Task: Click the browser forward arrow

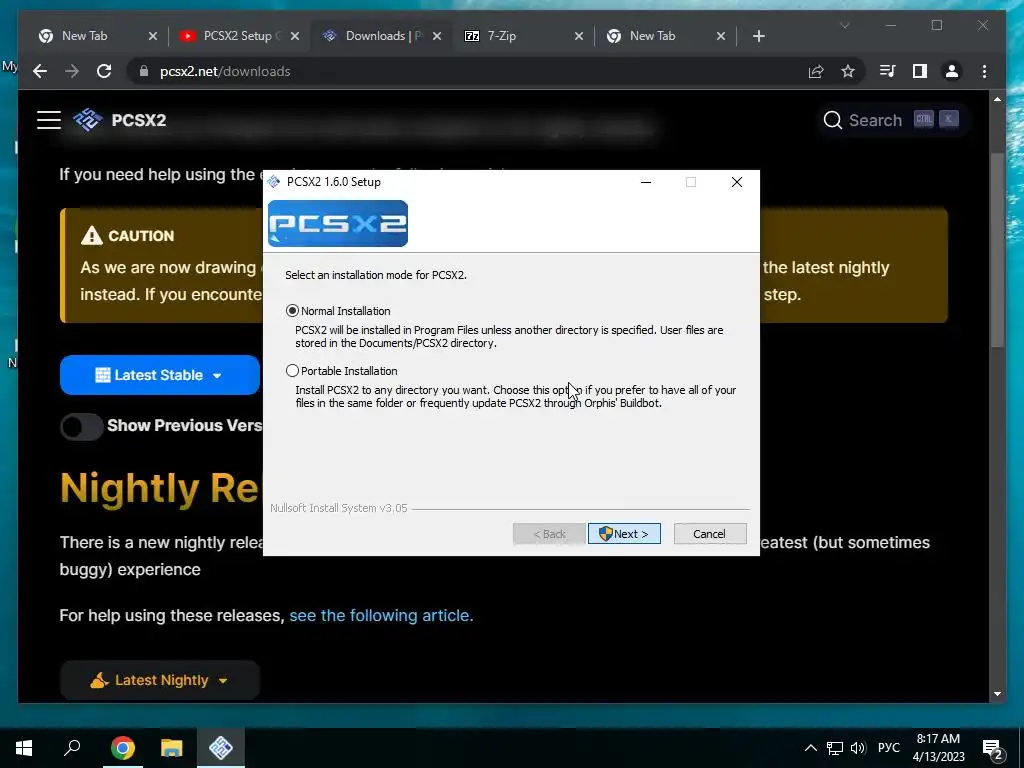Action: click(72, 71)
